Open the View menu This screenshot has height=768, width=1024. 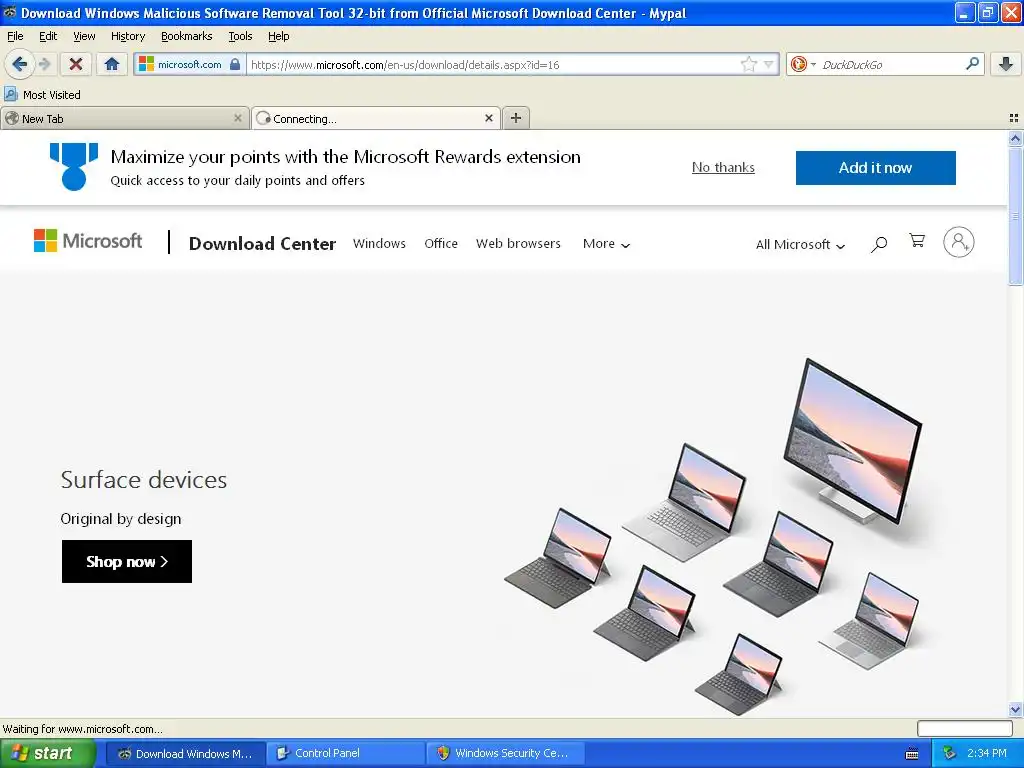(x=84, y=36)
